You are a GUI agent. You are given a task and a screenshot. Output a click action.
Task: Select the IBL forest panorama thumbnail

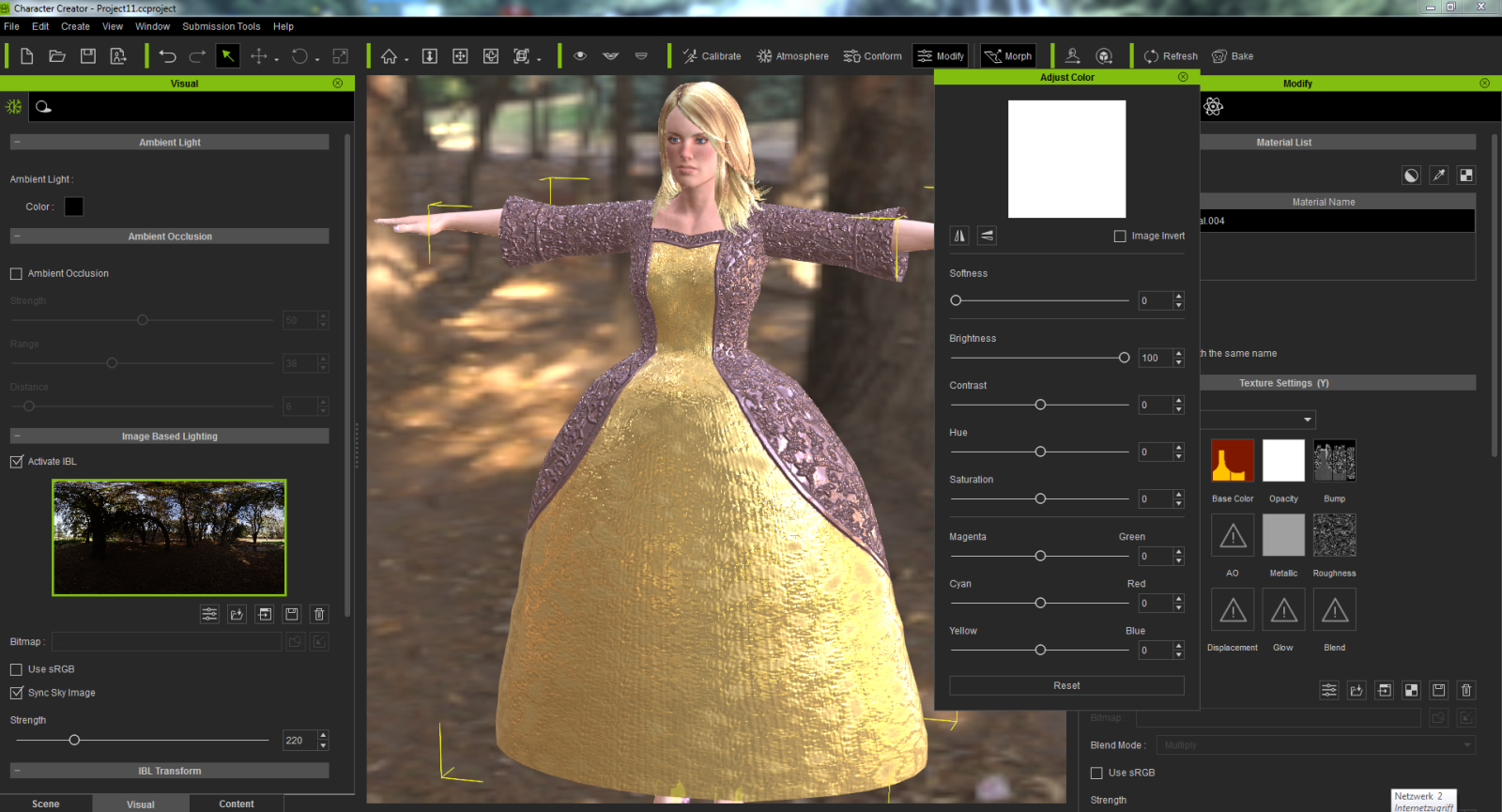169,538
